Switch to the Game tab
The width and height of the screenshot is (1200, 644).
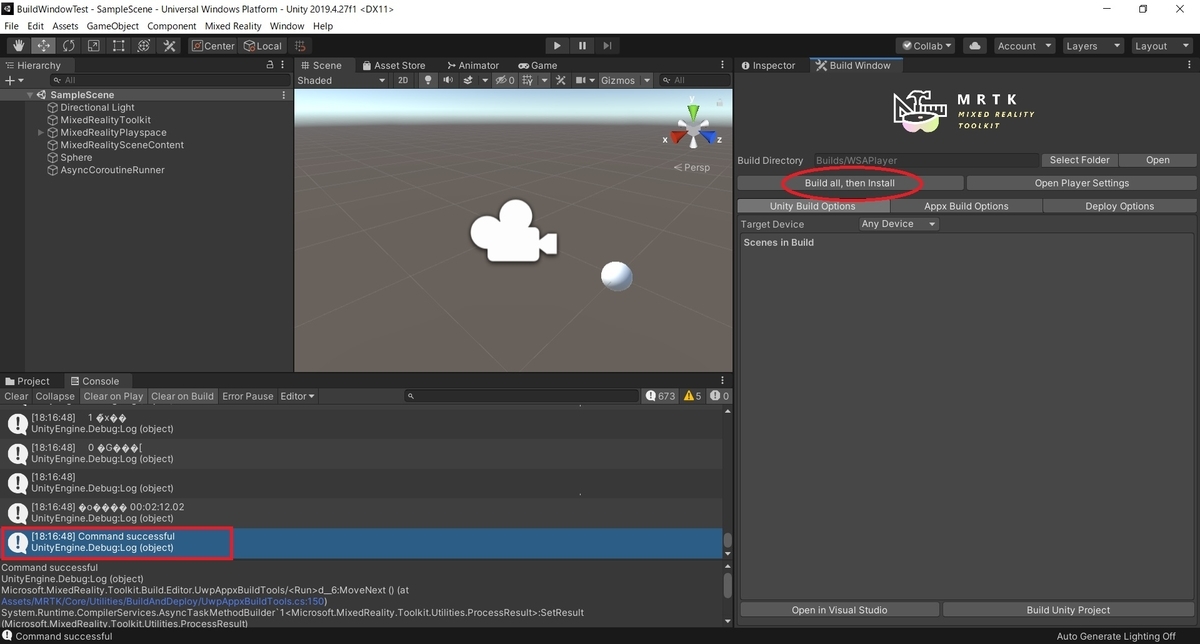coord(537,65)
